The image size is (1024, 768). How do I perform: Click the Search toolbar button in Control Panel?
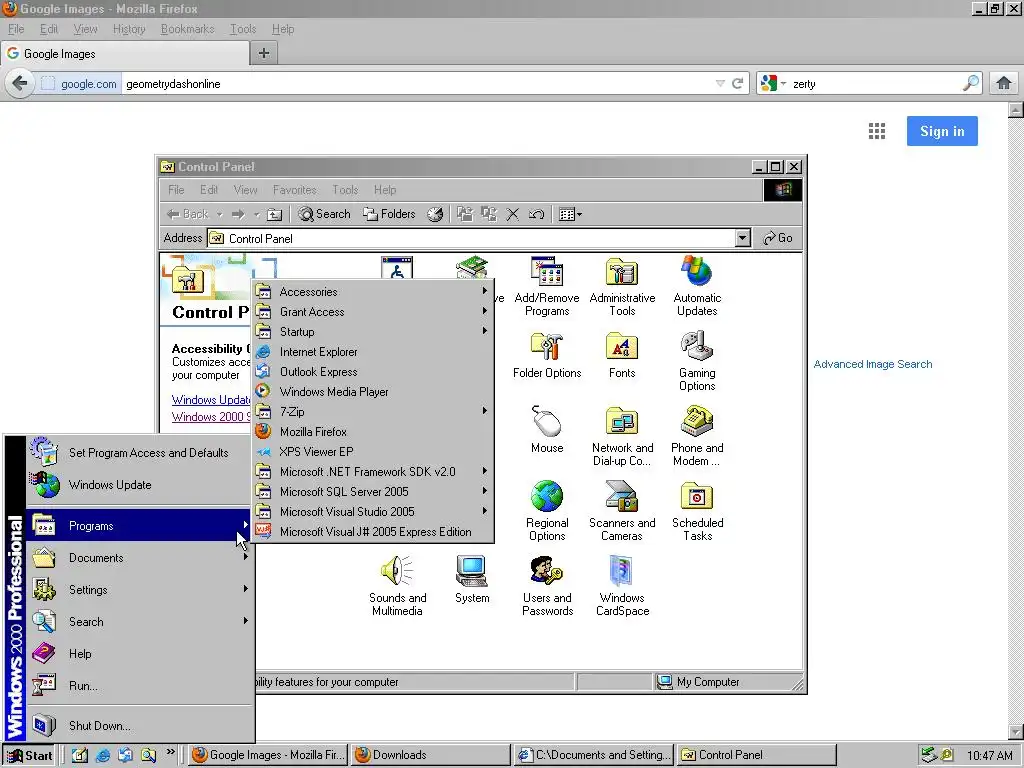coord(325,214)
